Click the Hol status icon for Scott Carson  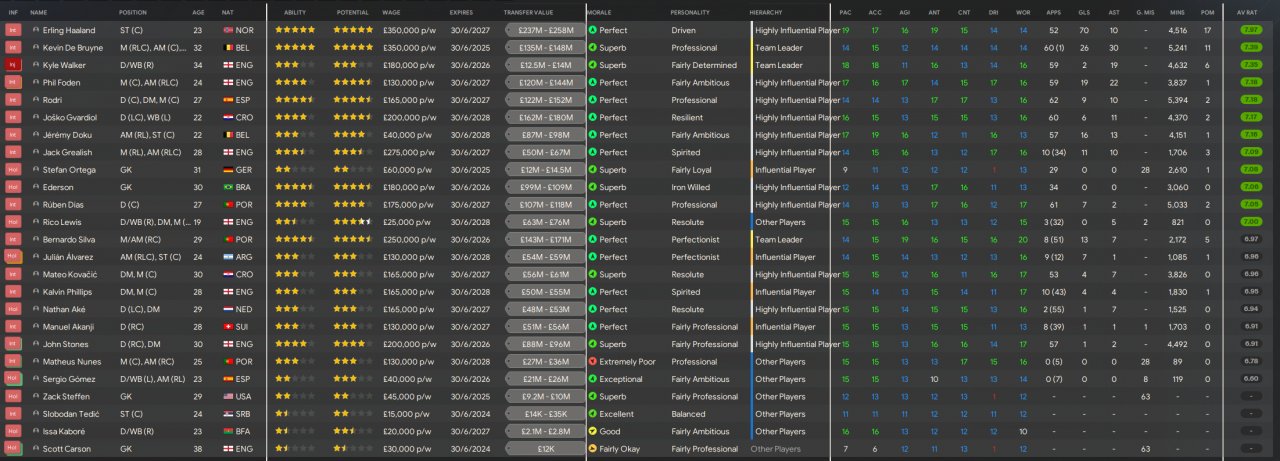[13, 449]
